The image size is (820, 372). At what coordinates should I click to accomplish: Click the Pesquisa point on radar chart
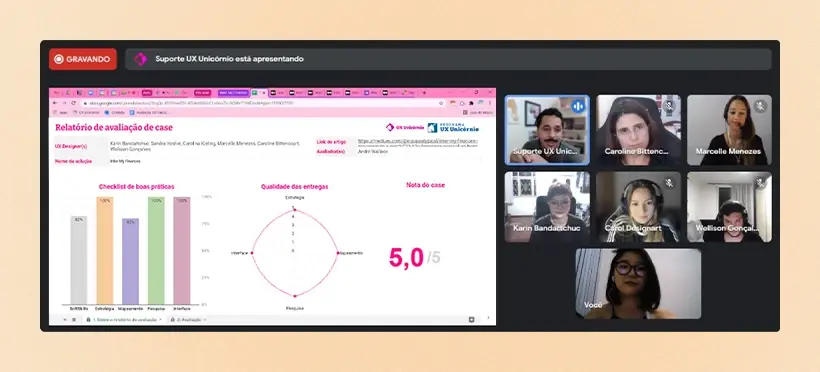294,296
